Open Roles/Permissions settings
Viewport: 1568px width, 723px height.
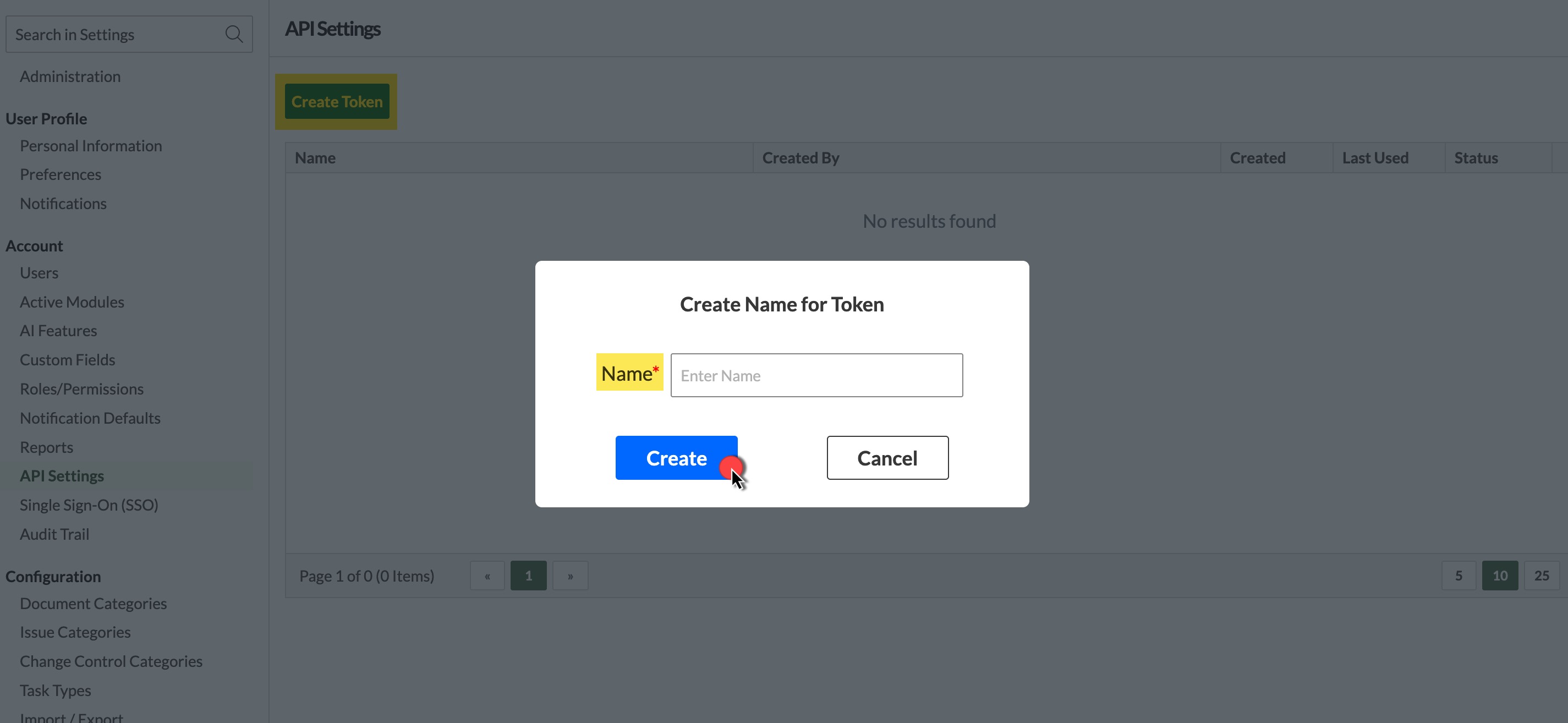pyautogui.click(x=81, y=390)
